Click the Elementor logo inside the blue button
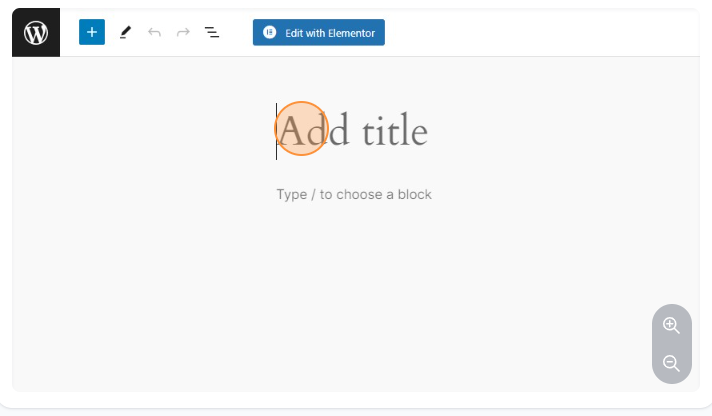712x416 pixels. (x=269, y=33)
